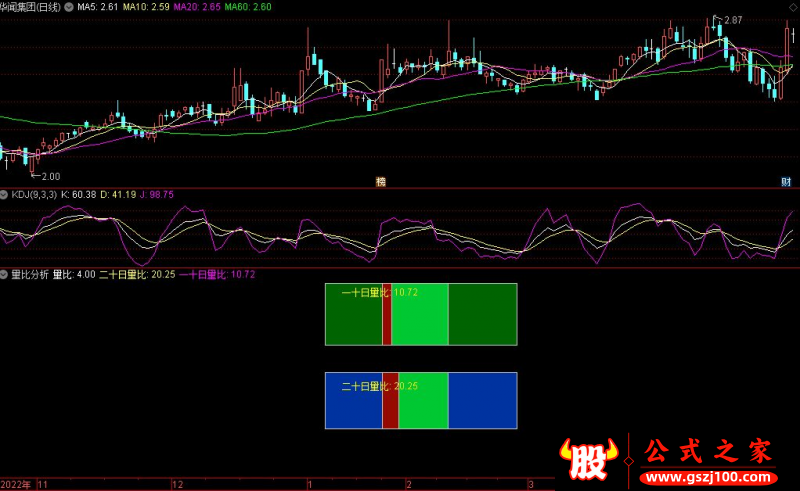Click the 榜 marker icon on chart
The image size is (800, 491).
point(381,181)
